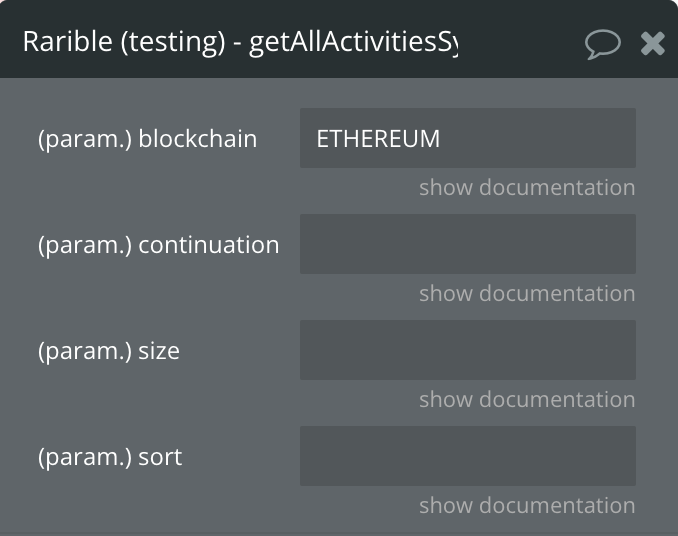Click the '(param.) continuation' label

158,245
